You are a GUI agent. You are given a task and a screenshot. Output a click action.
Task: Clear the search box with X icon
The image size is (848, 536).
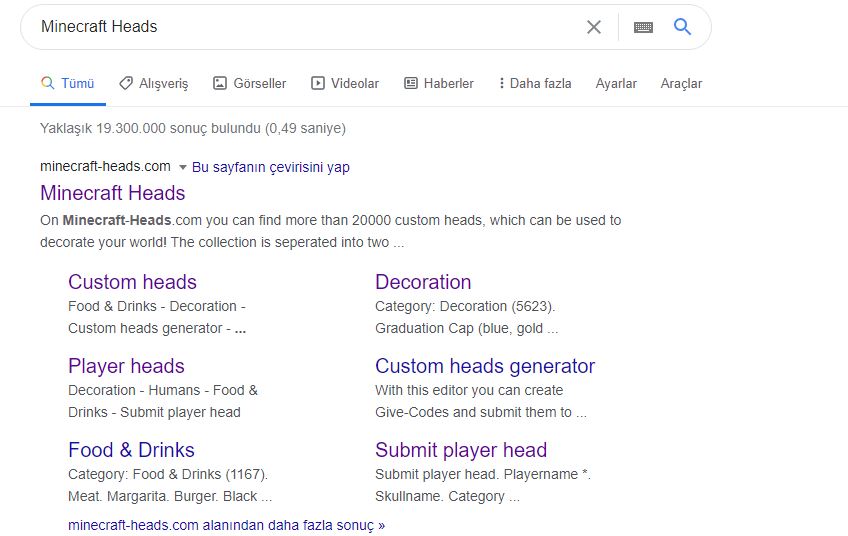click(x=594, y=27)
